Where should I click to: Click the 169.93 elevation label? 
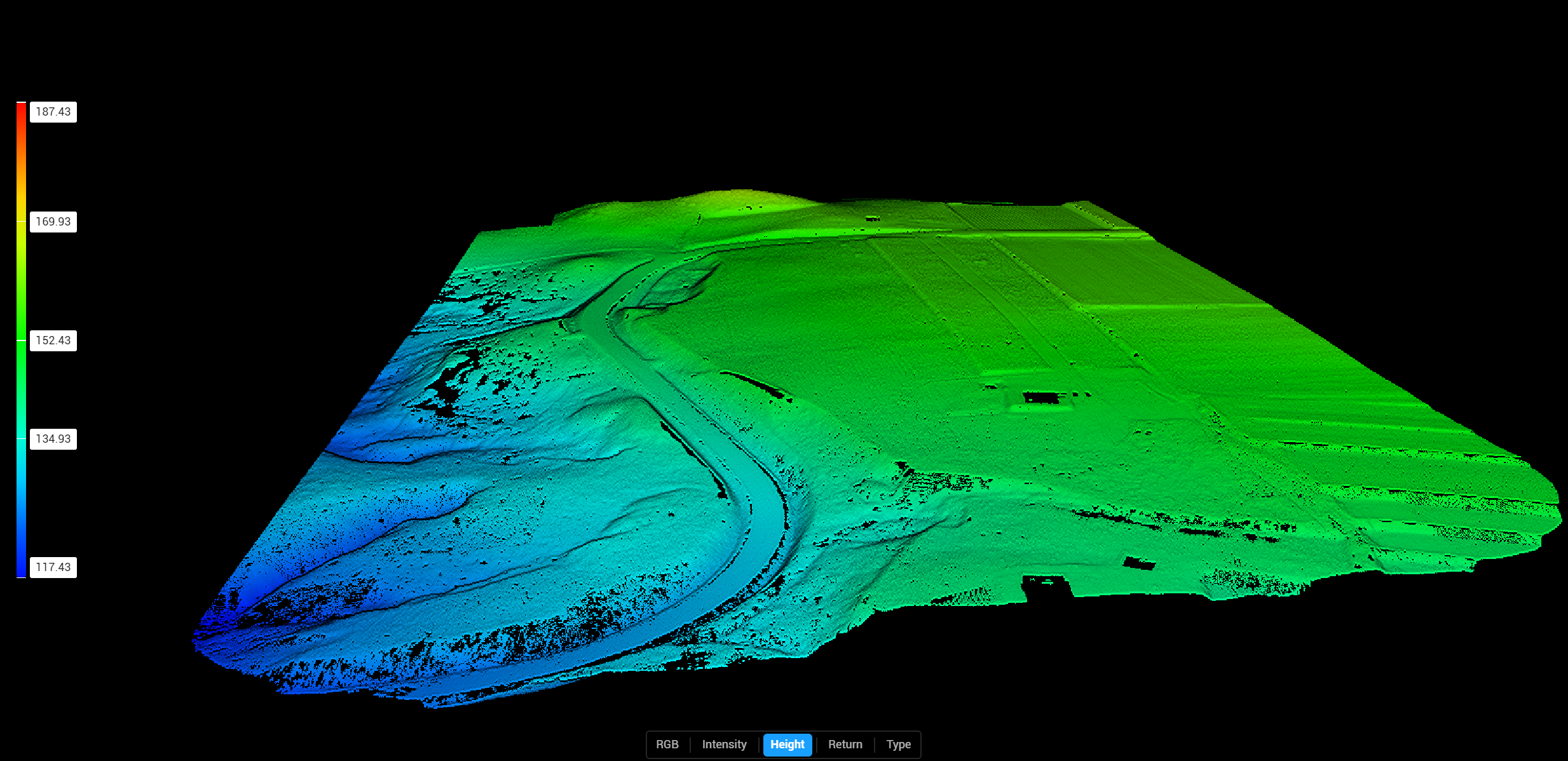point(53,222)
